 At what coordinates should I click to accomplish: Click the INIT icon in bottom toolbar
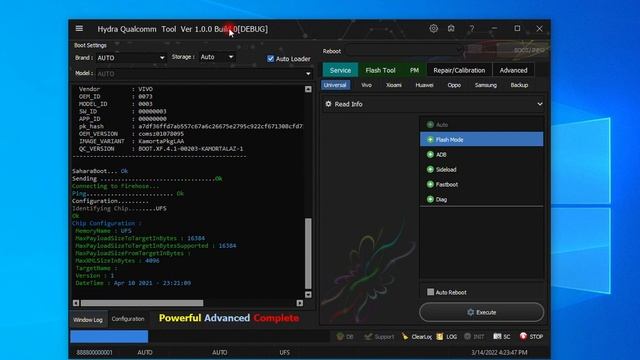point(467,336)
